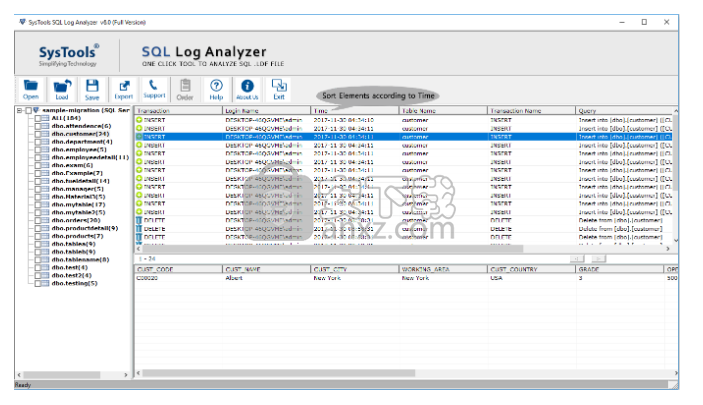The height and width of the screenshot is (405, 703).
Task: Sort by the Transaction Name column header
Action: coord(531,110)
